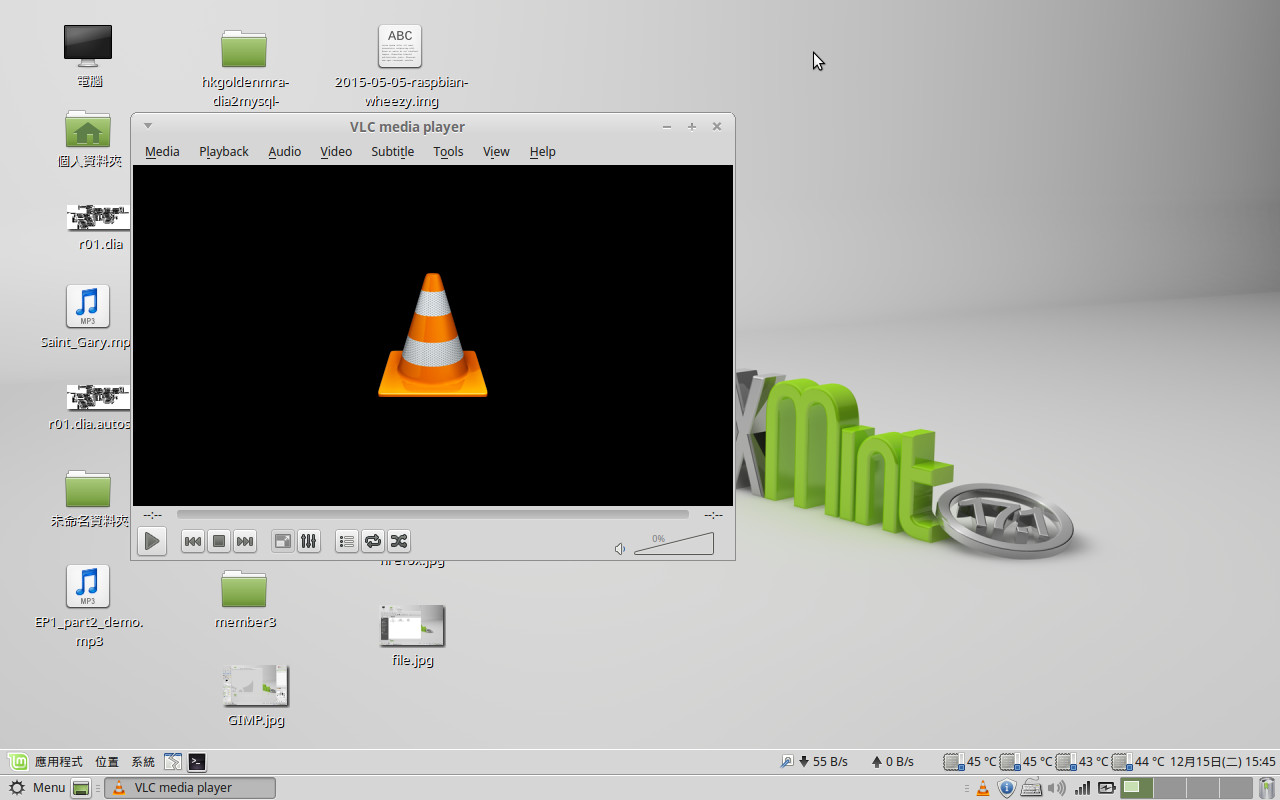Click the elapsed time label in VLC
Viewport: 1280px width, 800px height.
pyautogui.click(x=153, y=515)
